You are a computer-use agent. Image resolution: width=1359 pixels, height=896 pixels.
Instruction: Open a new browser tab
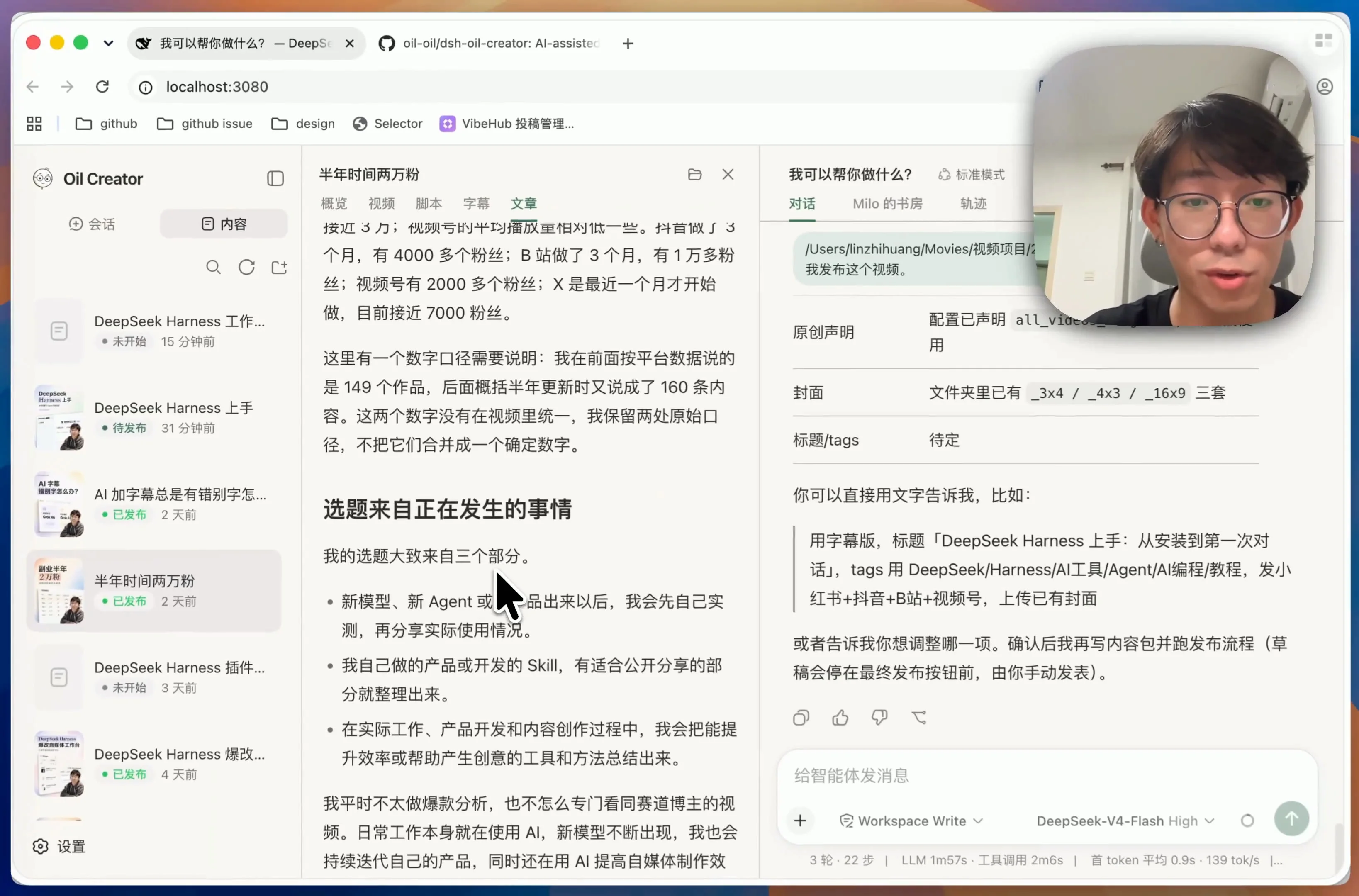point(628,44)
